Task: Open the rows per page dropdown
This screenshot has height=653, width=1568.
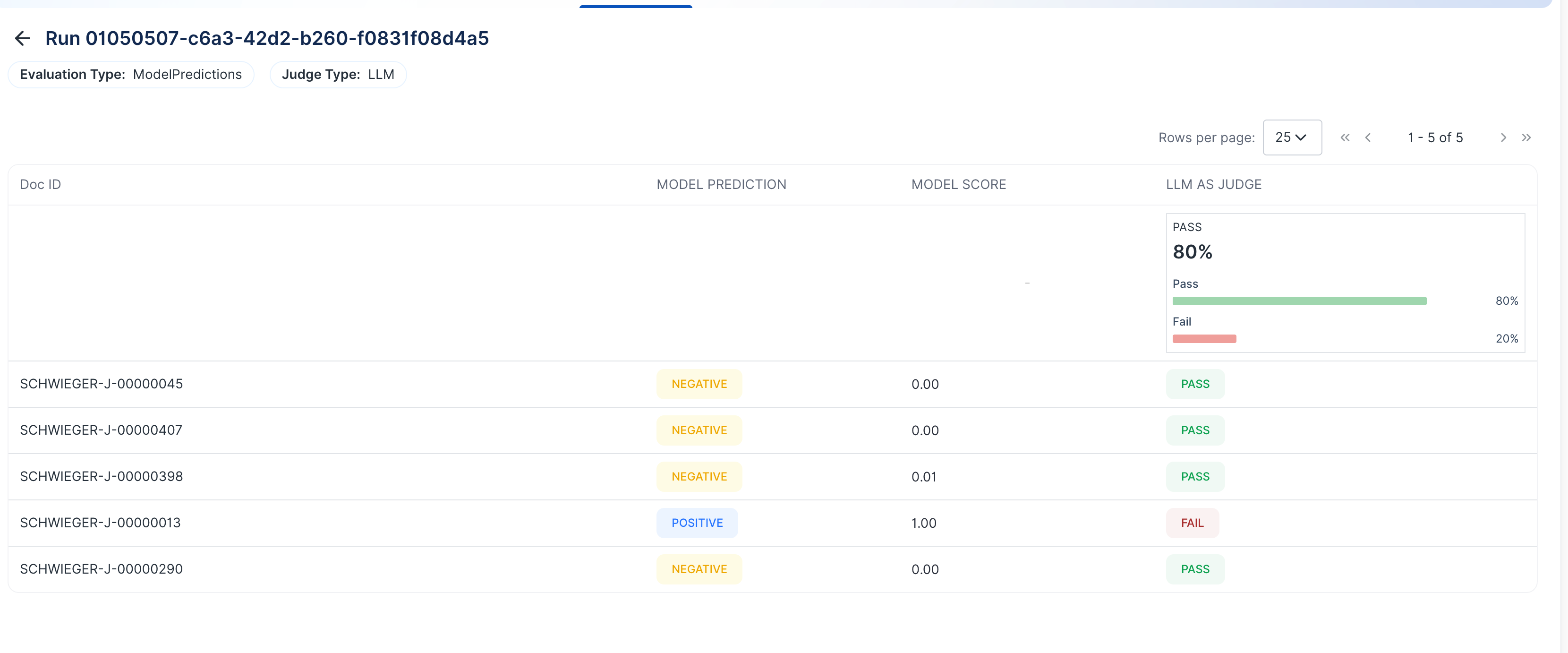Action: tap(1292, 137)
